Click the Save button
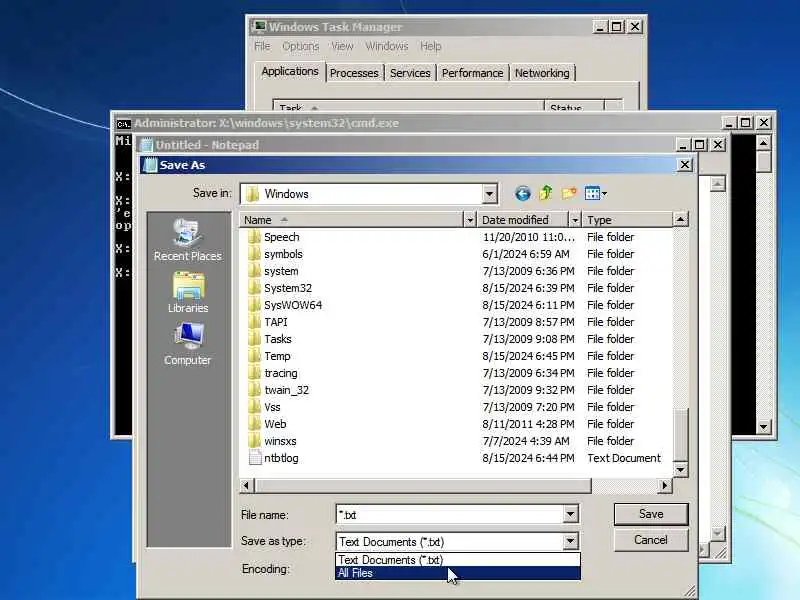The width and height of the screenshot is (800, 600). [651, 514]
